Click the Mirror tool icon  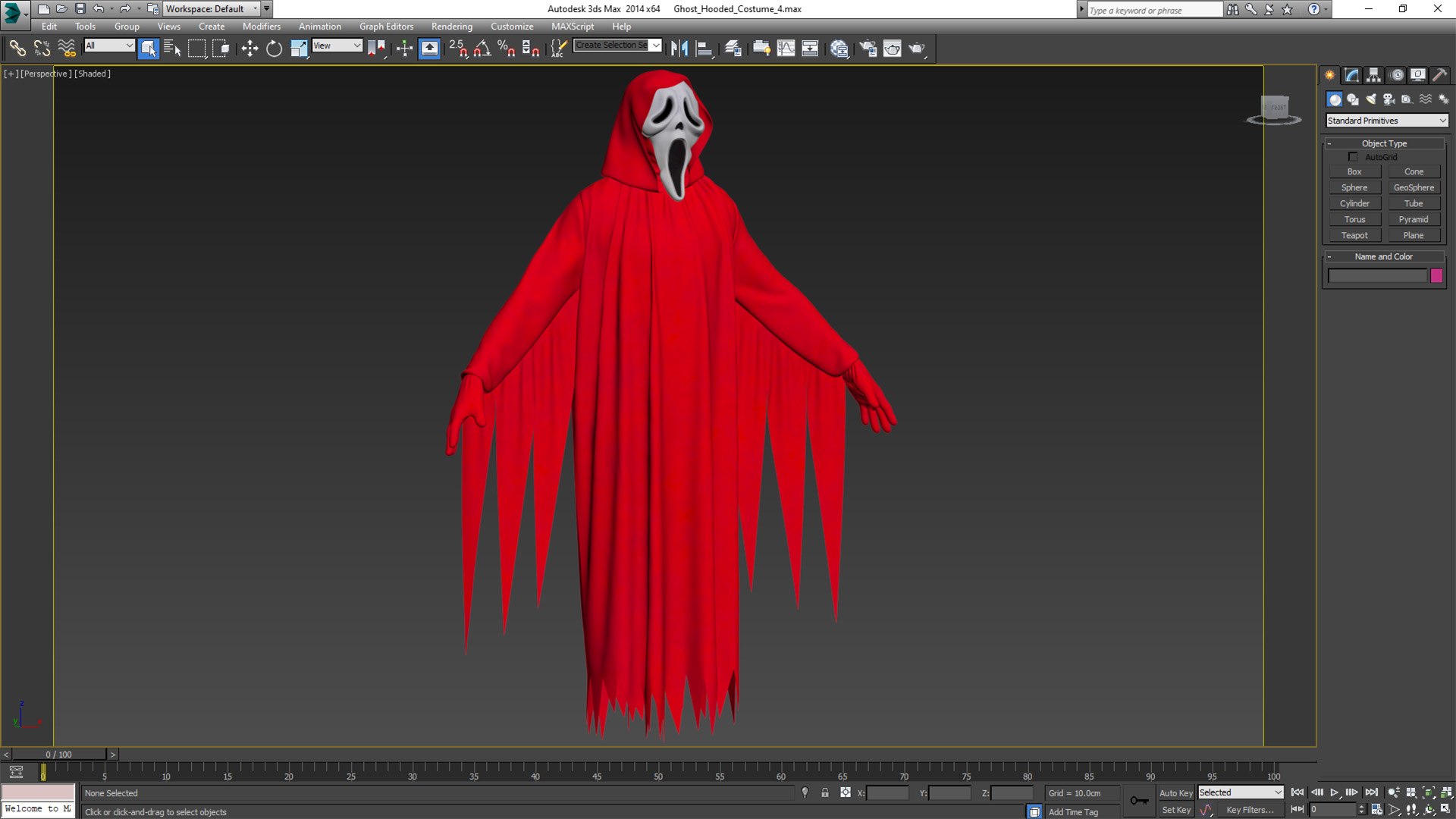(x=679, y=49)
